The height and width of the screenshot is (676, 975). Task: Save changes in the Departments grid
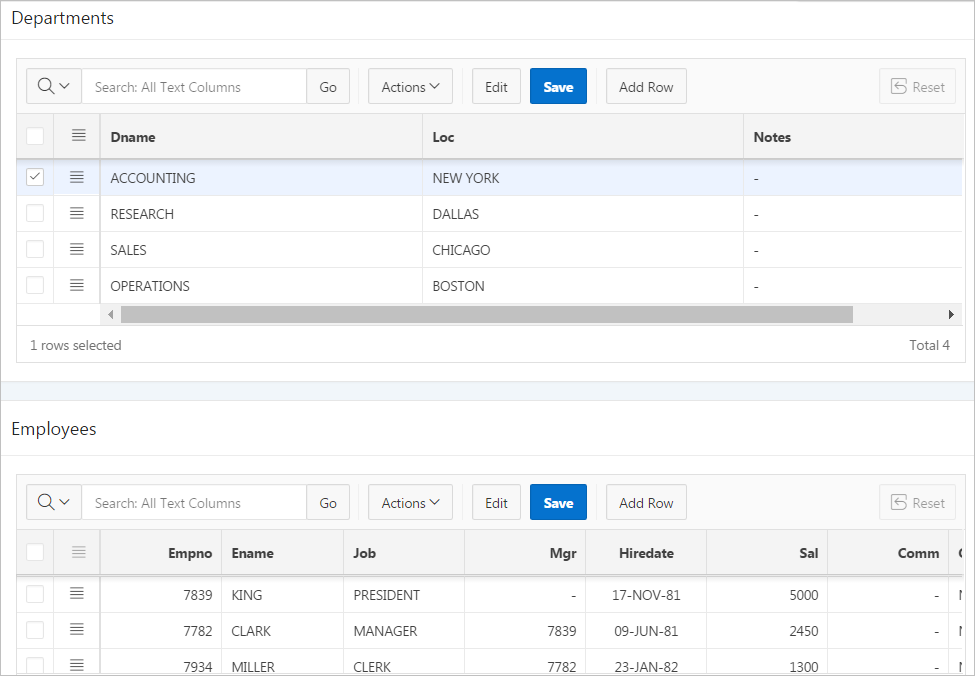click(x=558, y=86)
